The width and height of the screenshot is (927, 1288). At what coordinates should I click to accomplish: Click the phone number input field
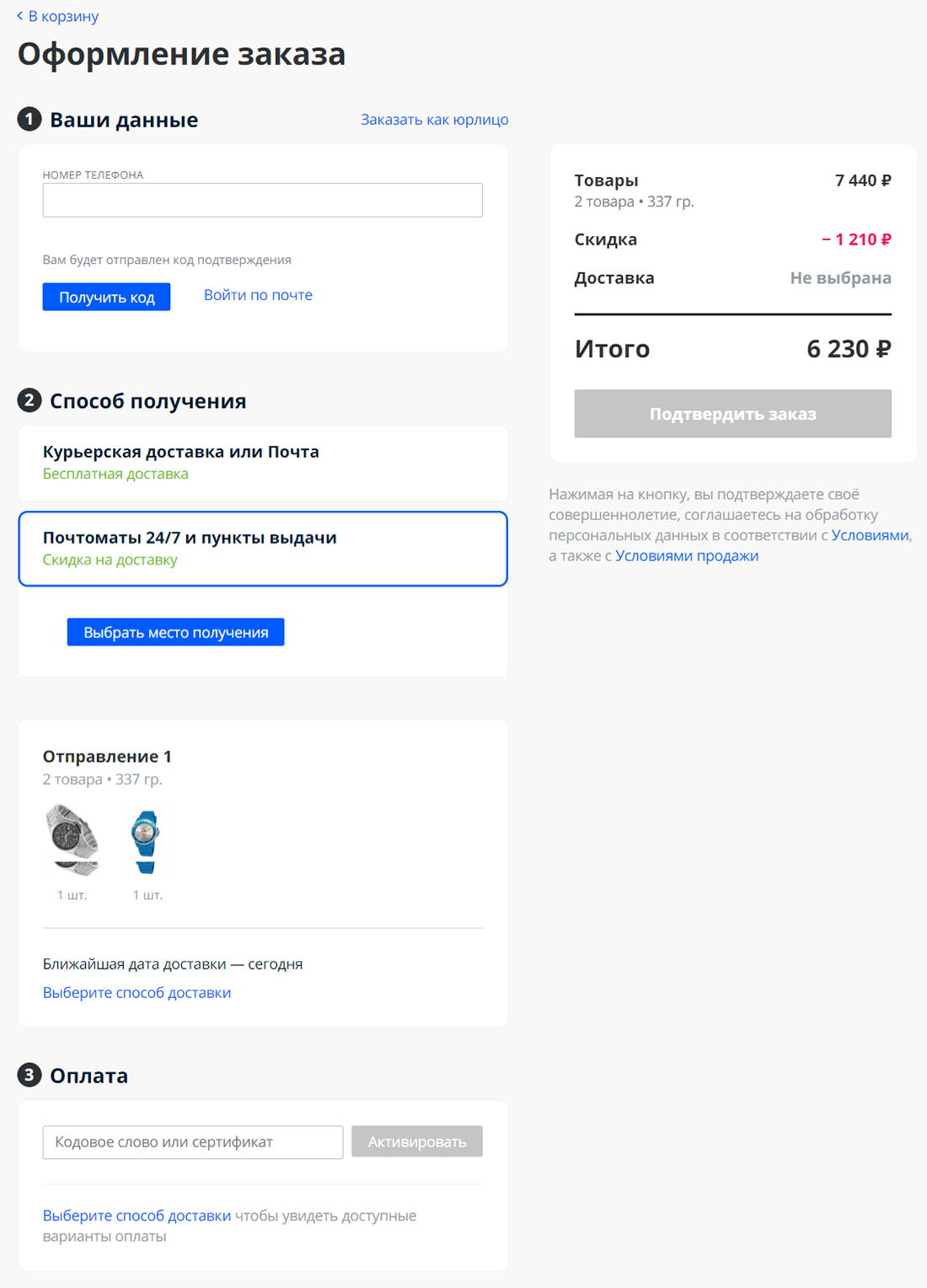(263, 200)
